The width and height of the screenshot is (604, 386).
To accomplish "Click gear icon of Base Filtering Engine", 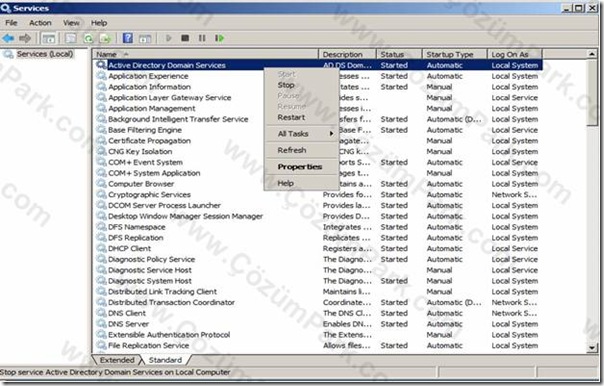I will coord(101,130).
